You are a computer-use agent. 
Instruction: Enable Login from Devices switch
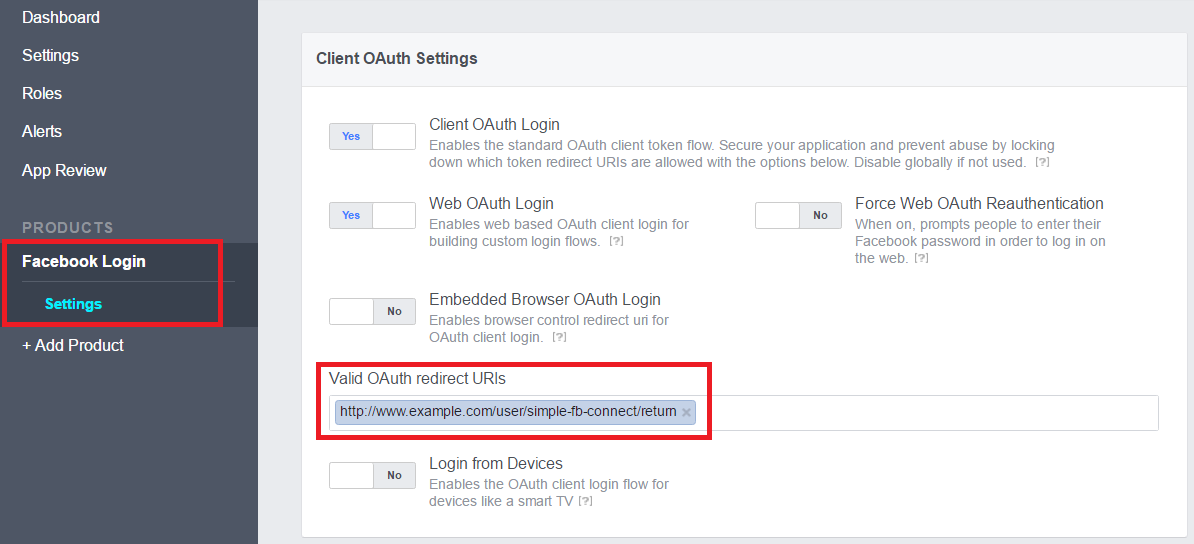pos(372,475)
